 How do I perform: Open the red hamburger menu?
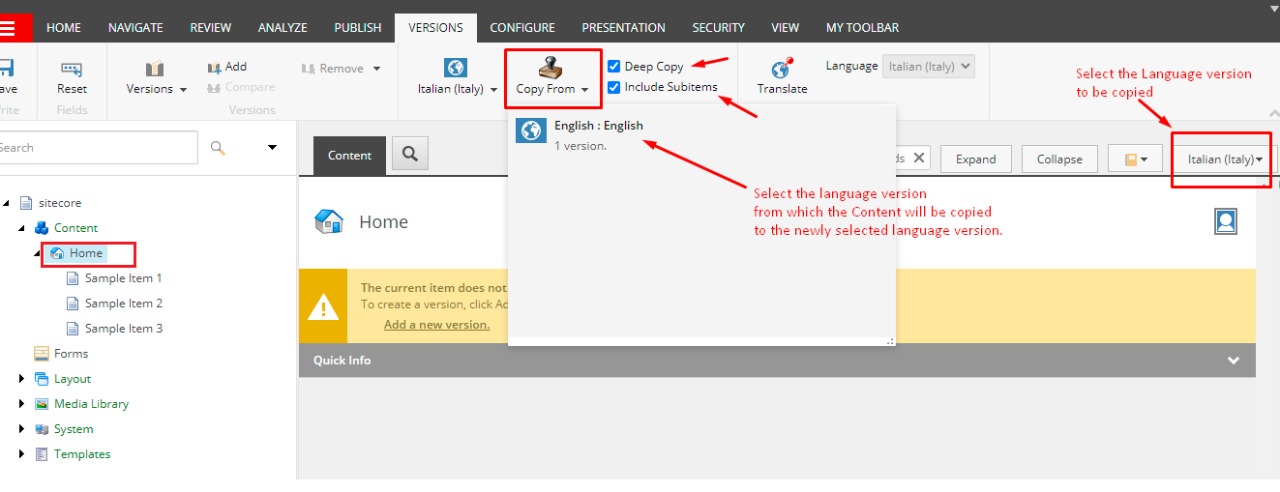(x=8, y=28)
